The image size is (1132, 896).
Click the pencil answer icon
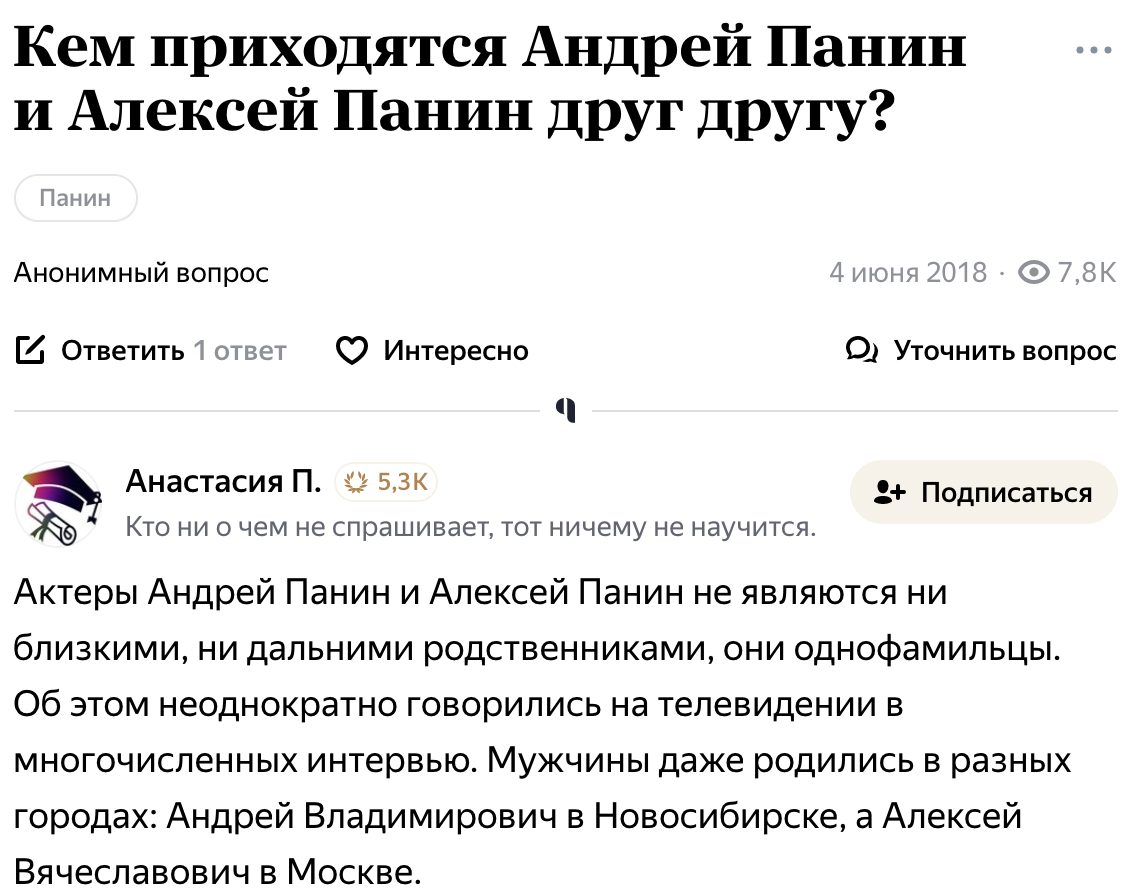(31, 351)
